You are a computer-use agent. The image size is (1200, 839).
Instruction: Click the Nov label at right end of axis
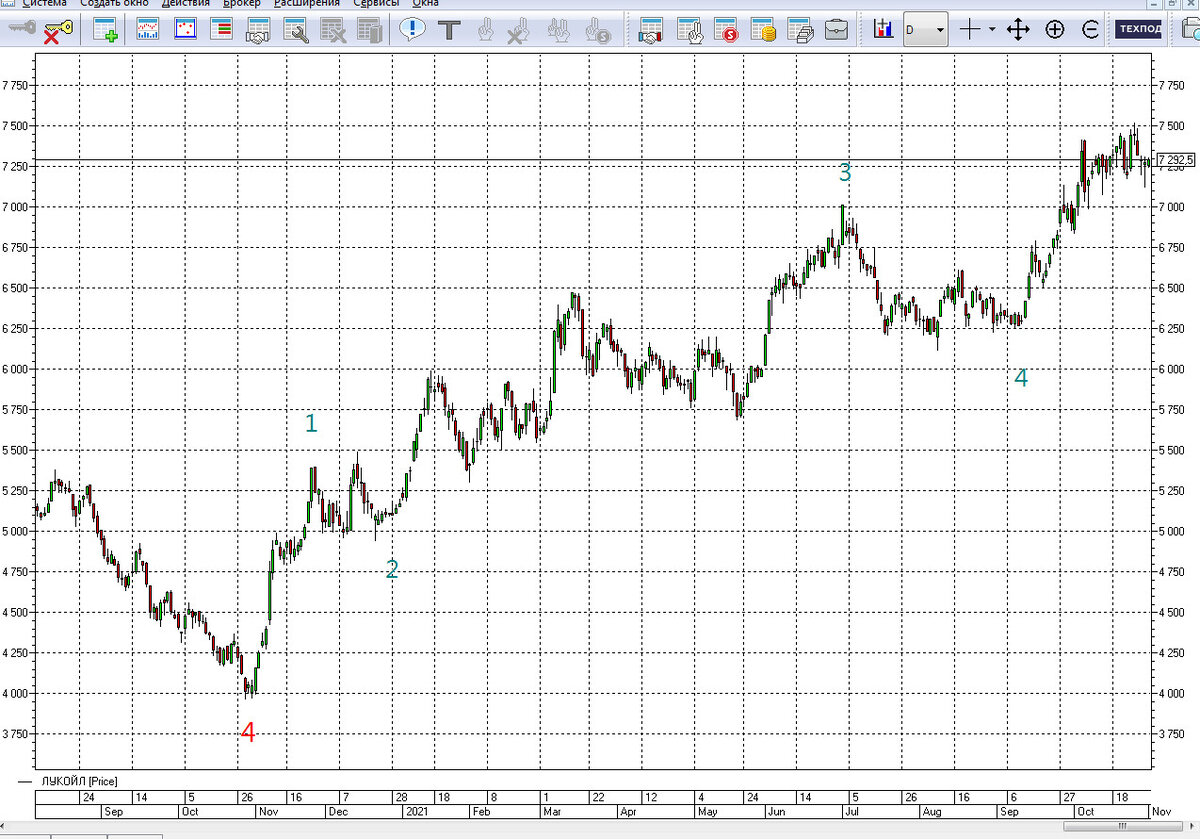1160,811
